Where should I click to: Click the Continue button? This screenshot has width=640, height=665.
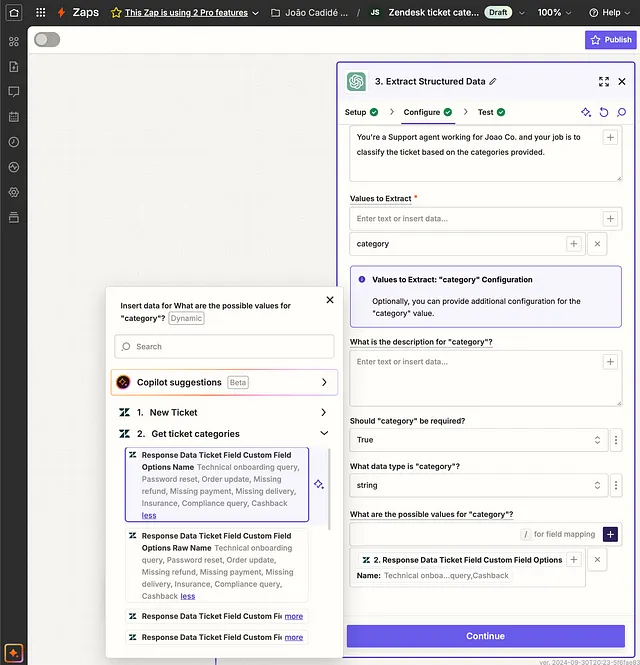pos(486,636)
